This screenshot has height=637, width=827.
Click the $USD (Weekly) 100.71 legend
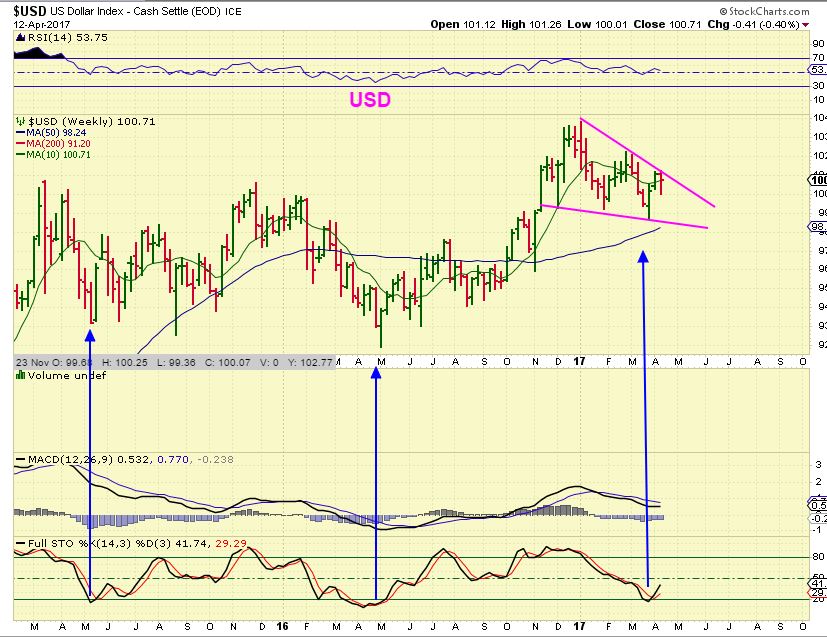[92, 121]
